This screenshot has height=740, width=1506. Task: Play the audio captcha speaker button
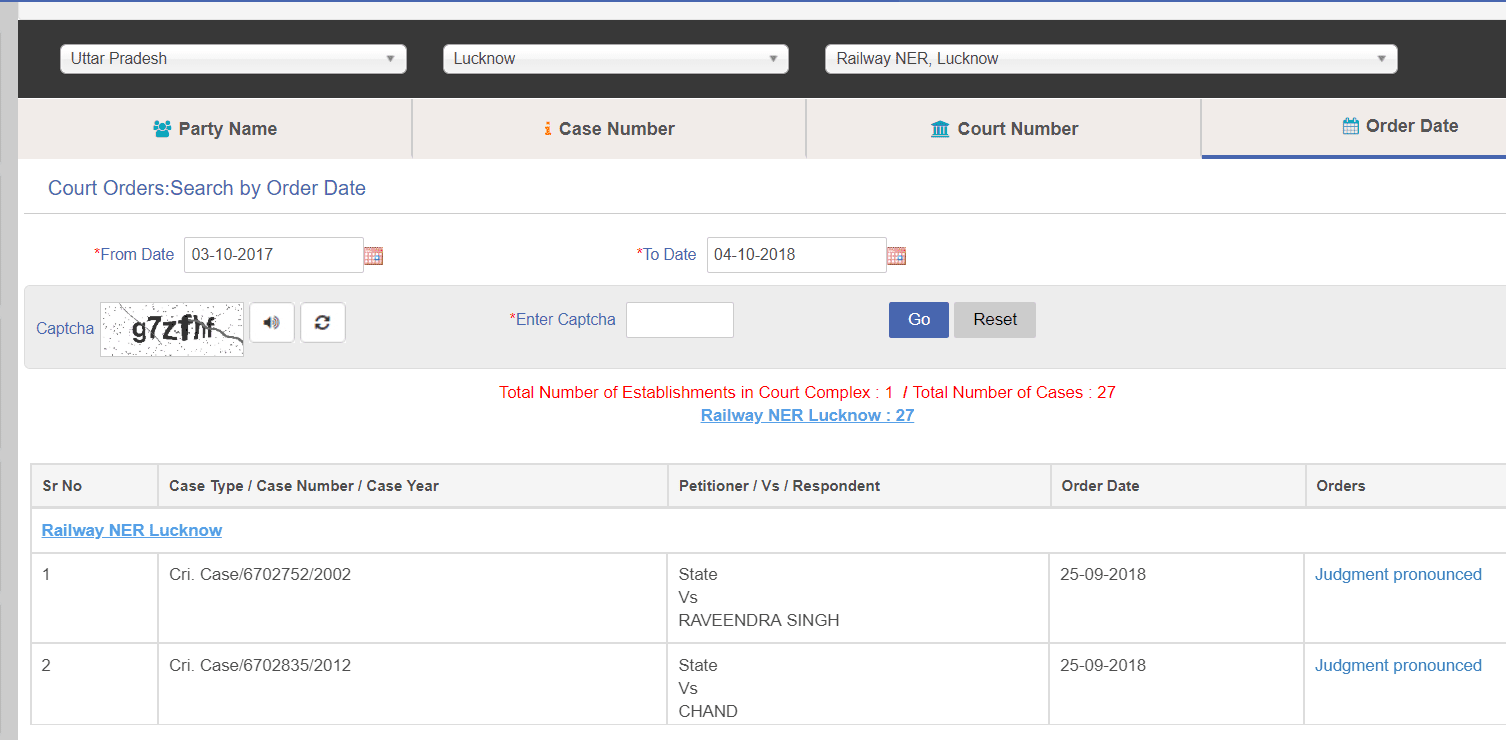(272, 322)
